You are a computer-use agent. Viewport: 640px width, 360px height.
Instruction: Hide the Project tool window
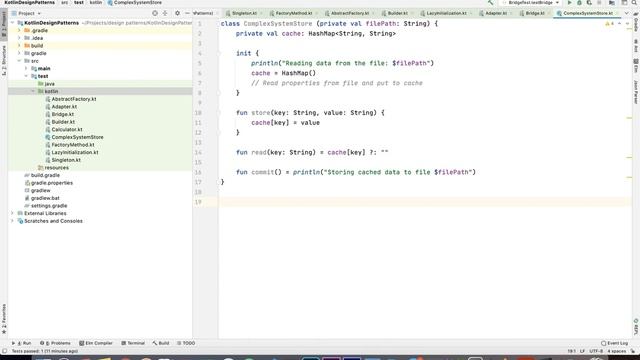tap(187, 13)
